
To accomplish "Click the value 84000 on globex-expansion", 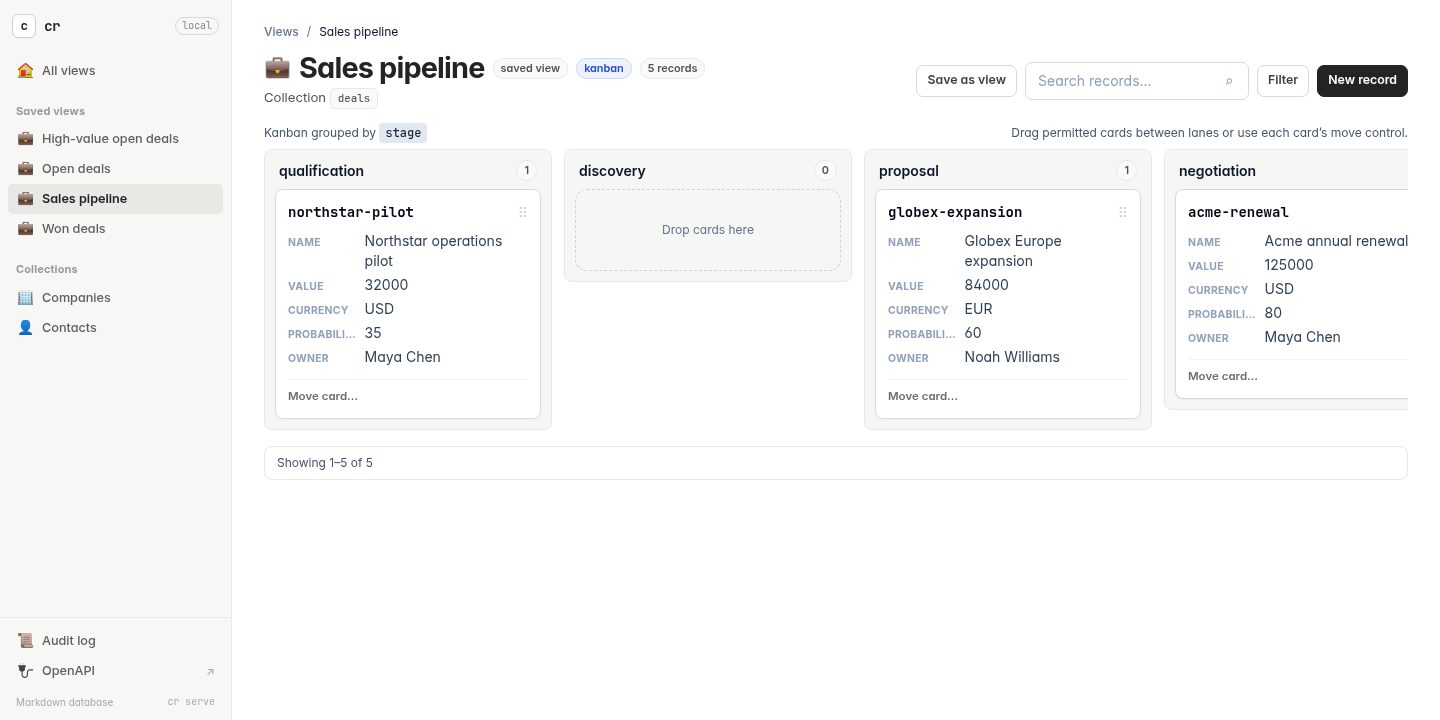I will coord(986,285).
